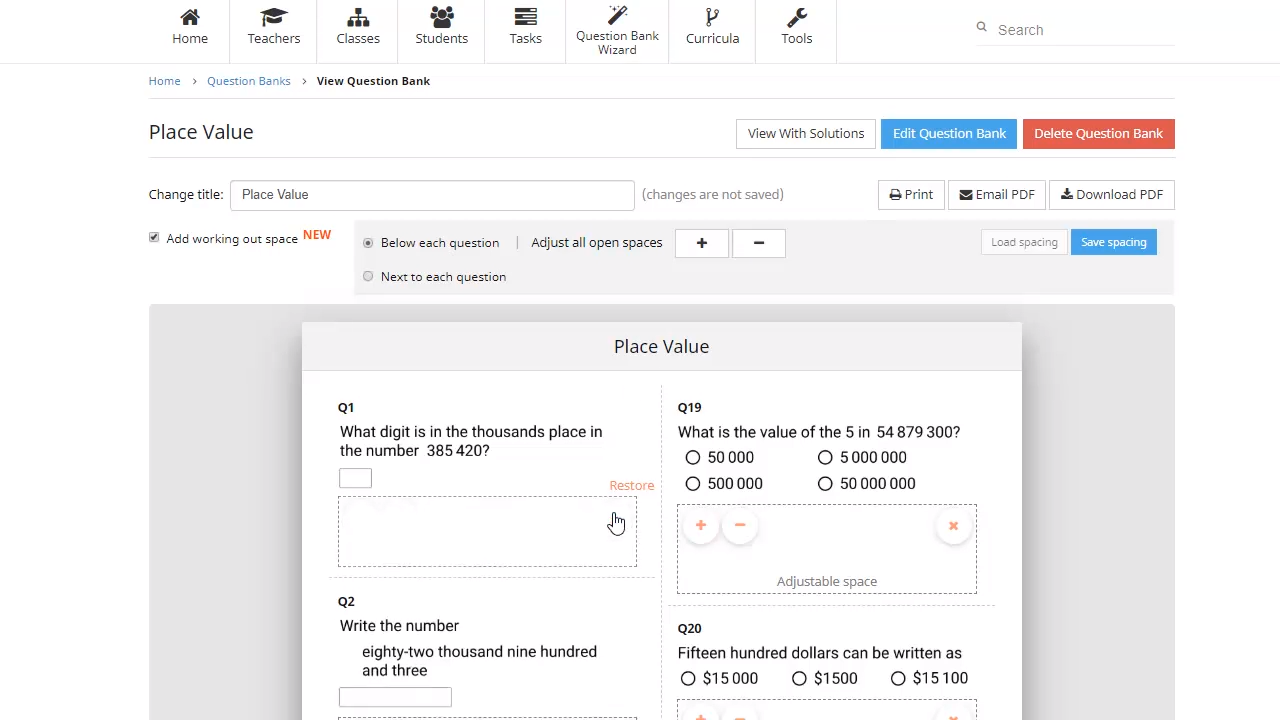The height and width of the screenshot is (720, 1280).
Task: Toggle Add working out space checkbox
Action: point(154,238)
